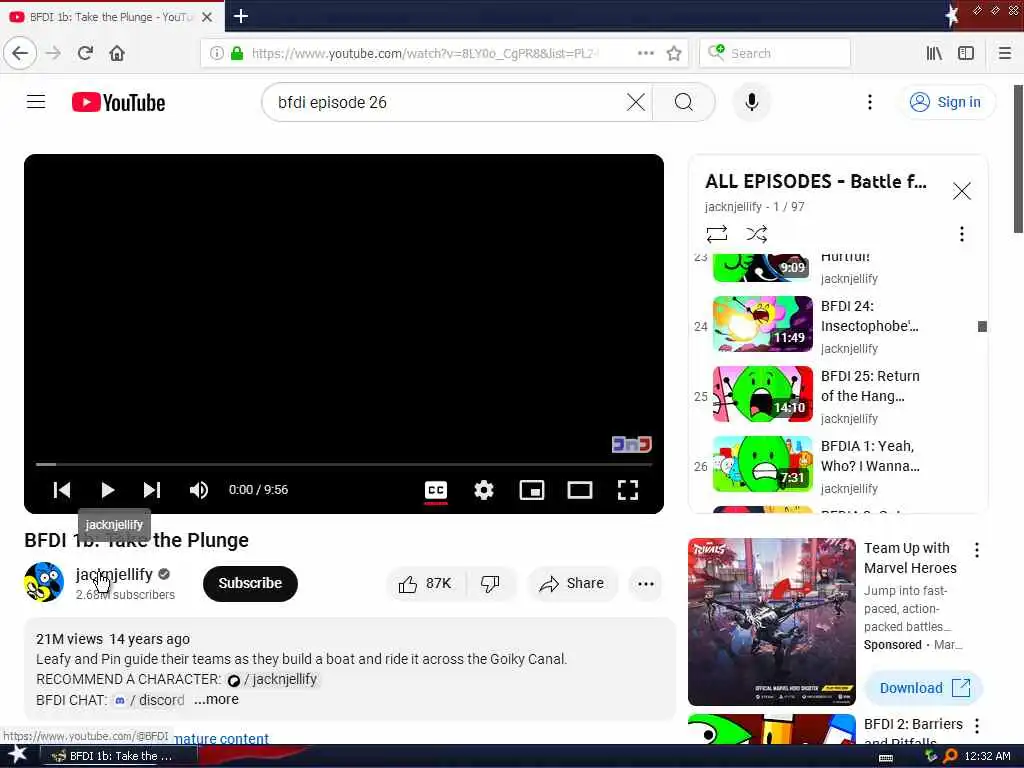Viewport: 1024px width, 768px height.
Task: Show secure connection padlock details
Action: point(237,53)
